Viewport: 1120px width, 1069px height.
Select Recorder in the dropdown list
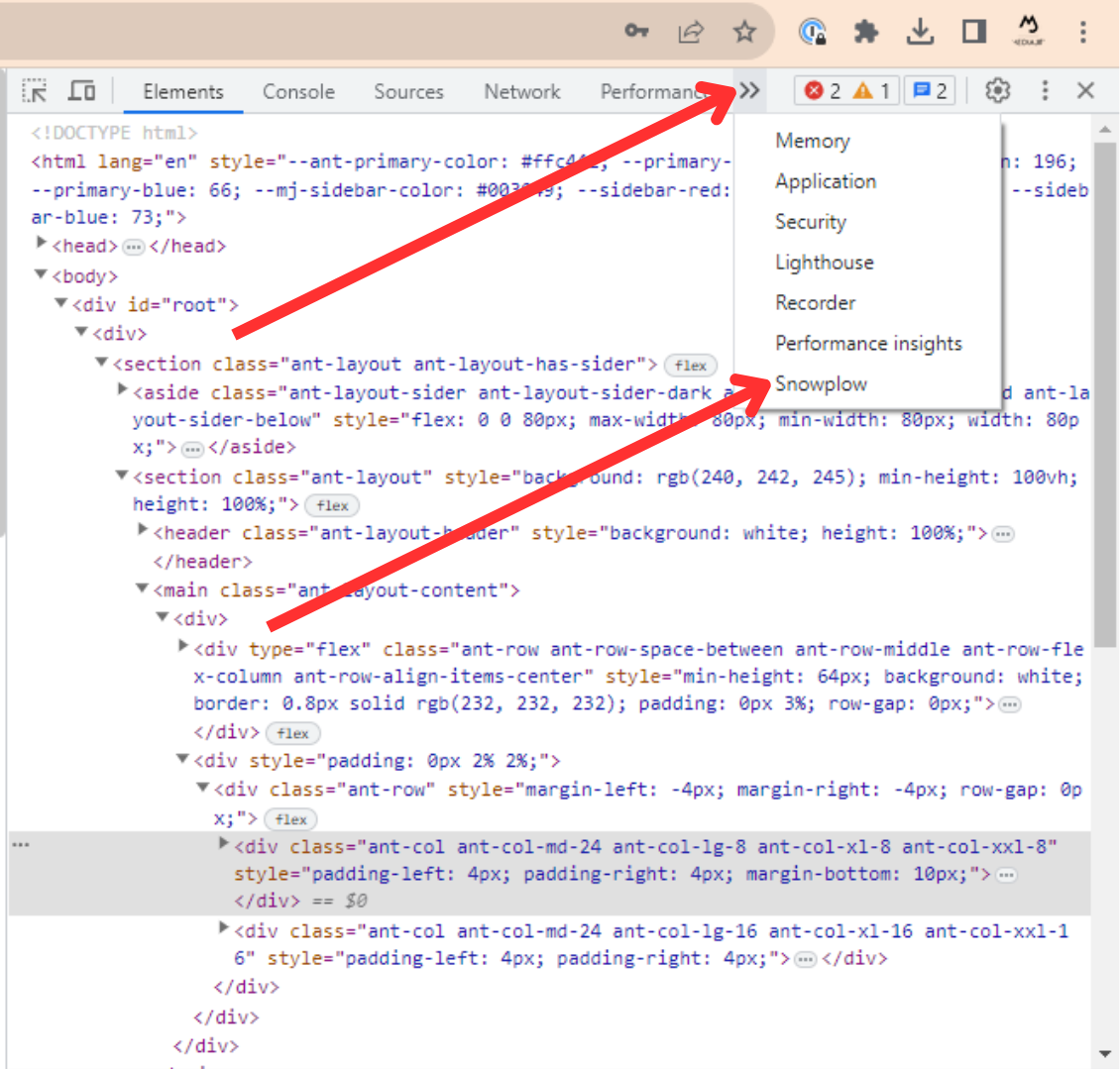pos(816,302)
